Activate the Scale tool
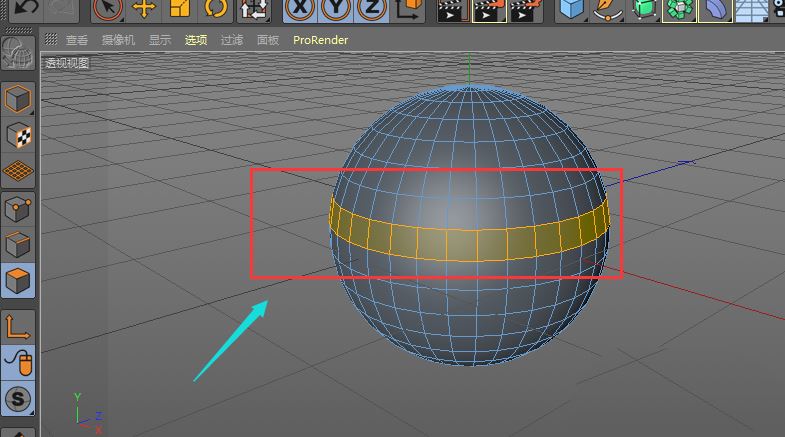The height and width of the screenshot is (437, 785). (x=180, y=9)
